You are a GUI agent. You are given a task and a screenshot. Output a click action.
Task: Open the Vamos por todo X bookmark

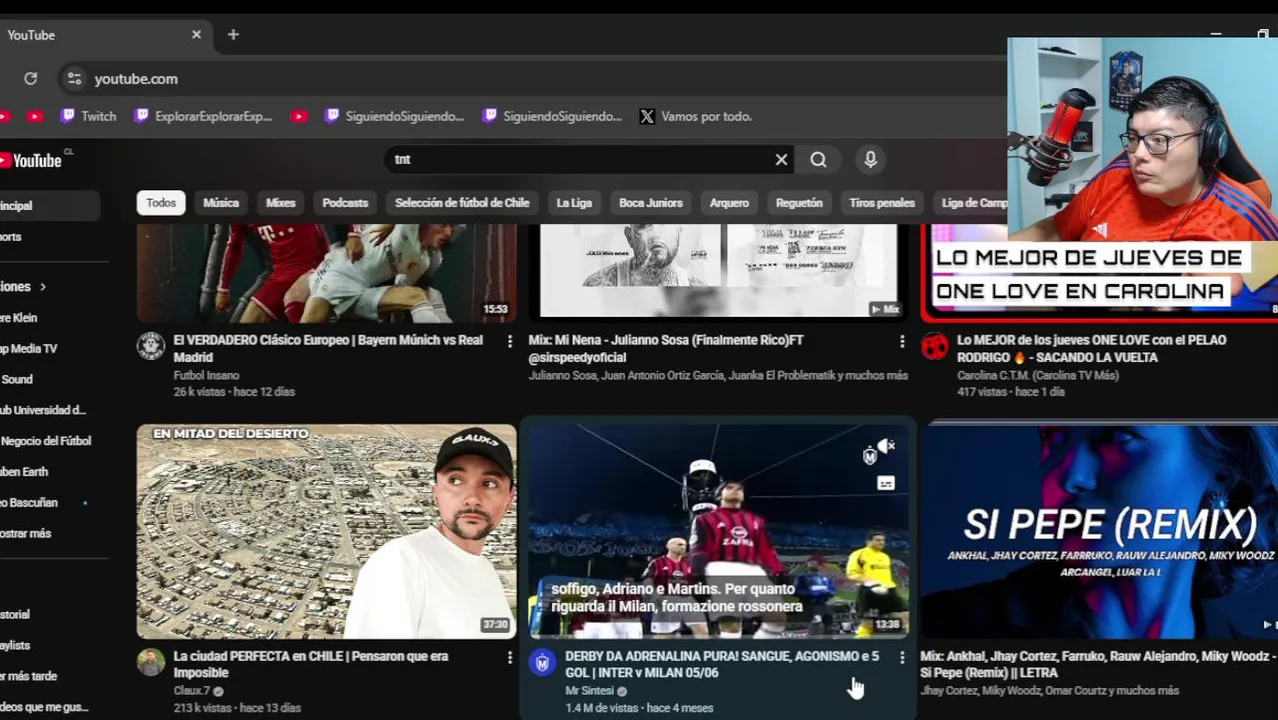coord(695,116)
